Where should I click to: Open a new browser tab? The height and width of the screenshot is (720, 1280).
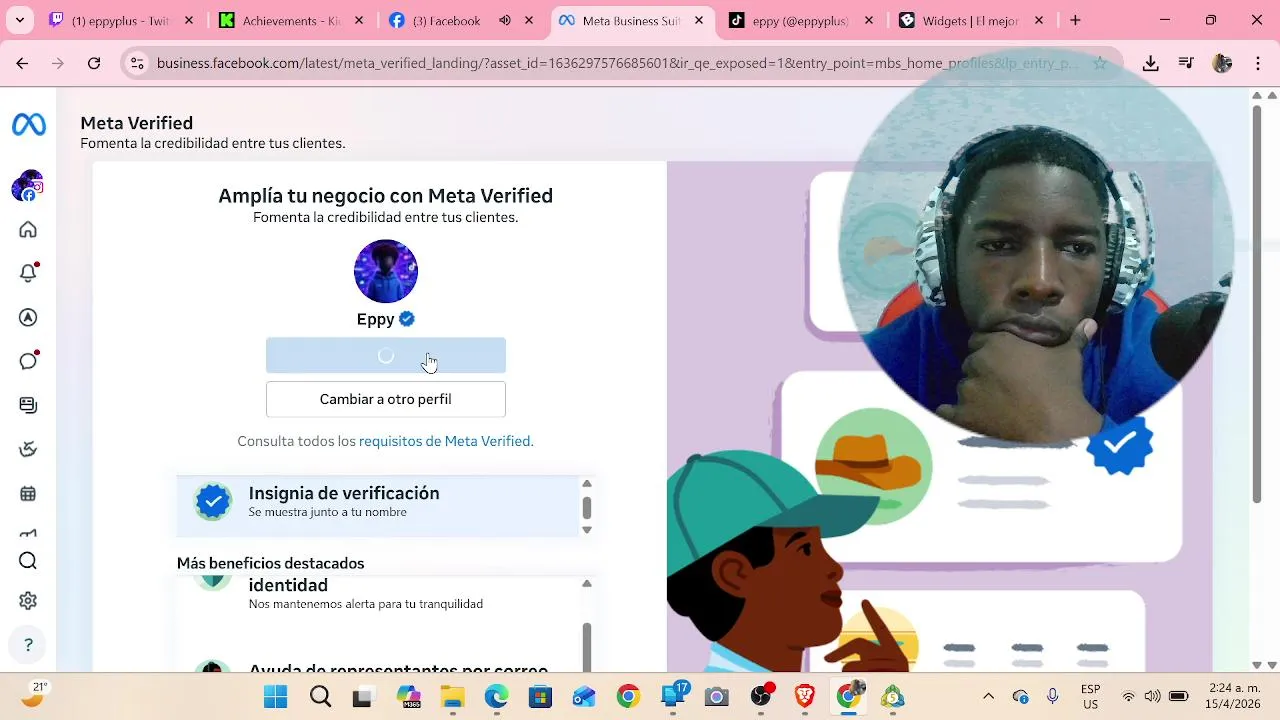tap(1075, 20)
